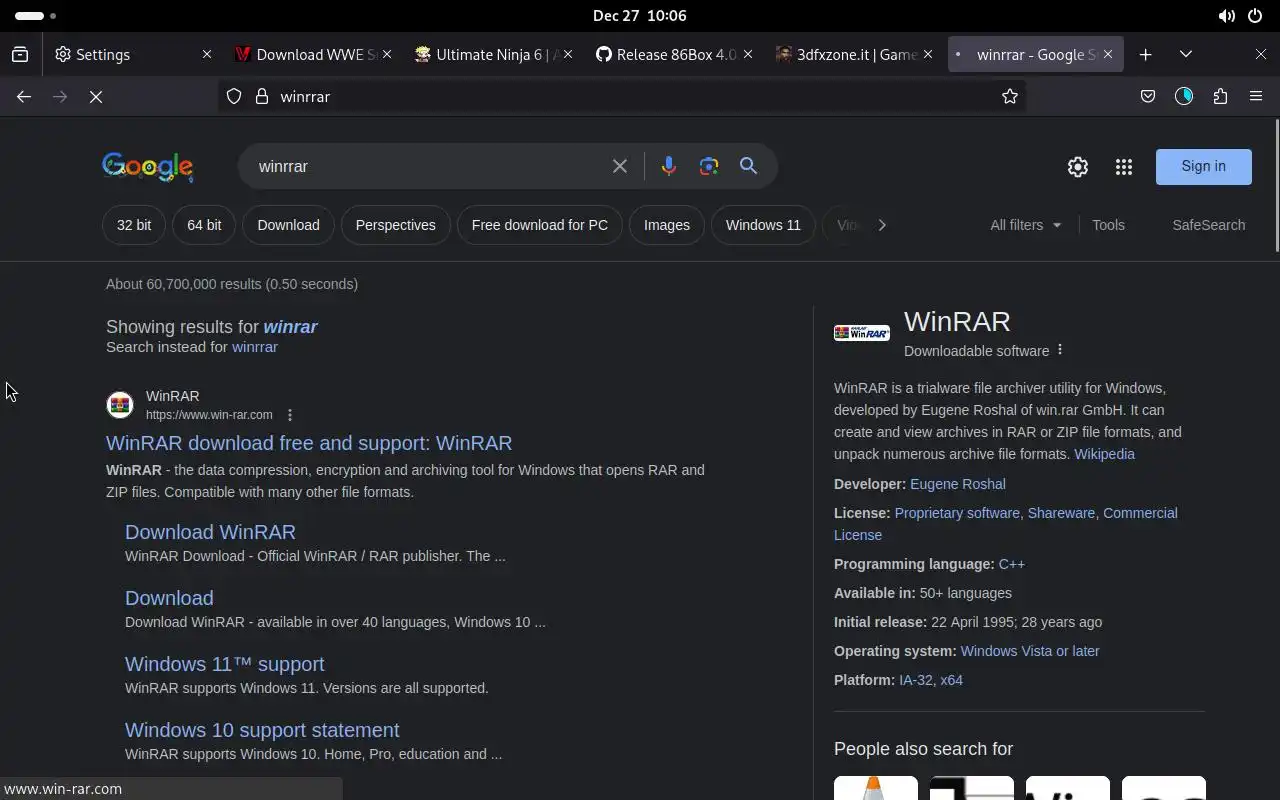Open Windows 10 support statement link
Image resolution: width=1280 pixels, height=800 pixels.
coord(262,730)
